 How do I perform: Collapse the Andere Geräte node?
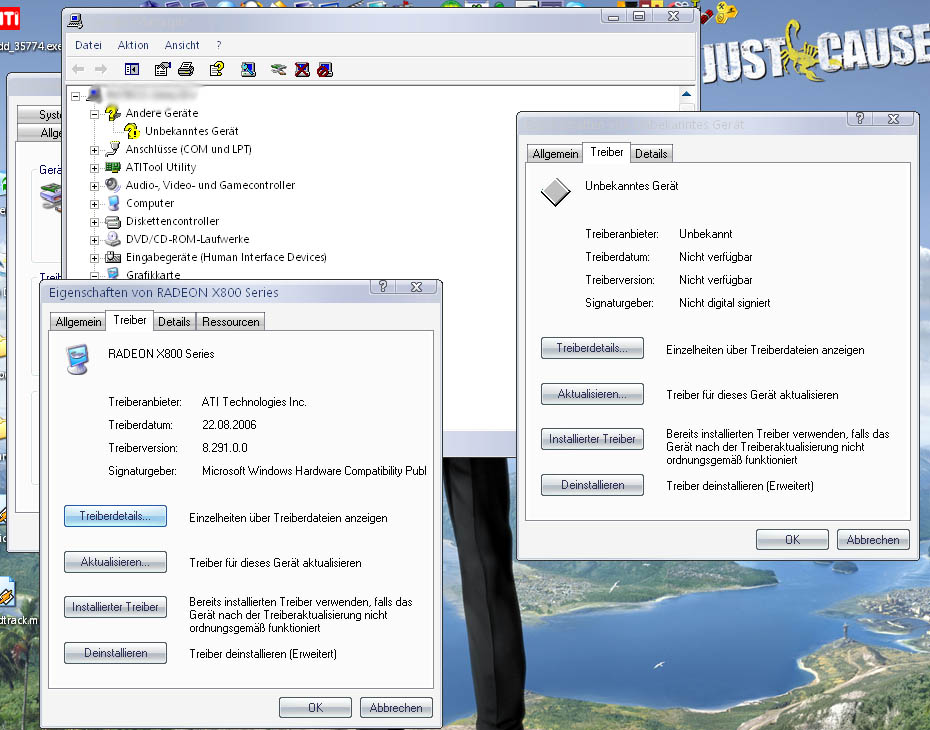coord(94,114)
